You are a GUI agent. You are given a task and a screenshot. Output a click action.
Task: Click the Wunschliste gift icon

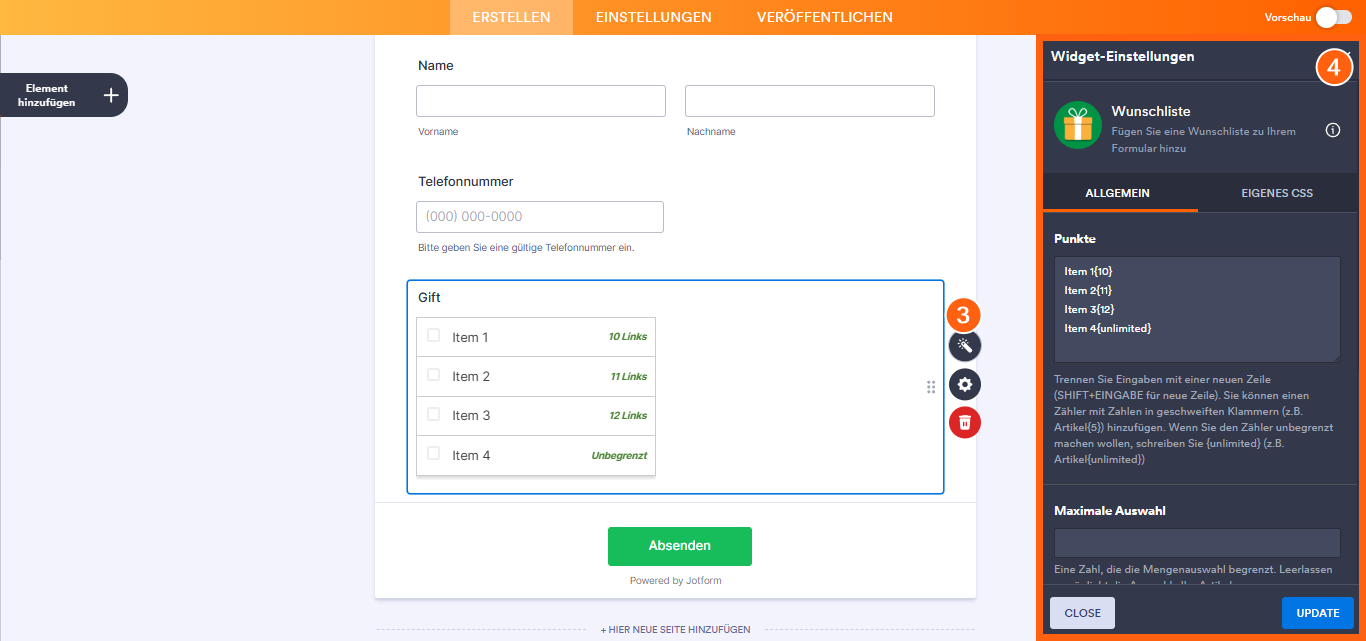[1077, 125]
